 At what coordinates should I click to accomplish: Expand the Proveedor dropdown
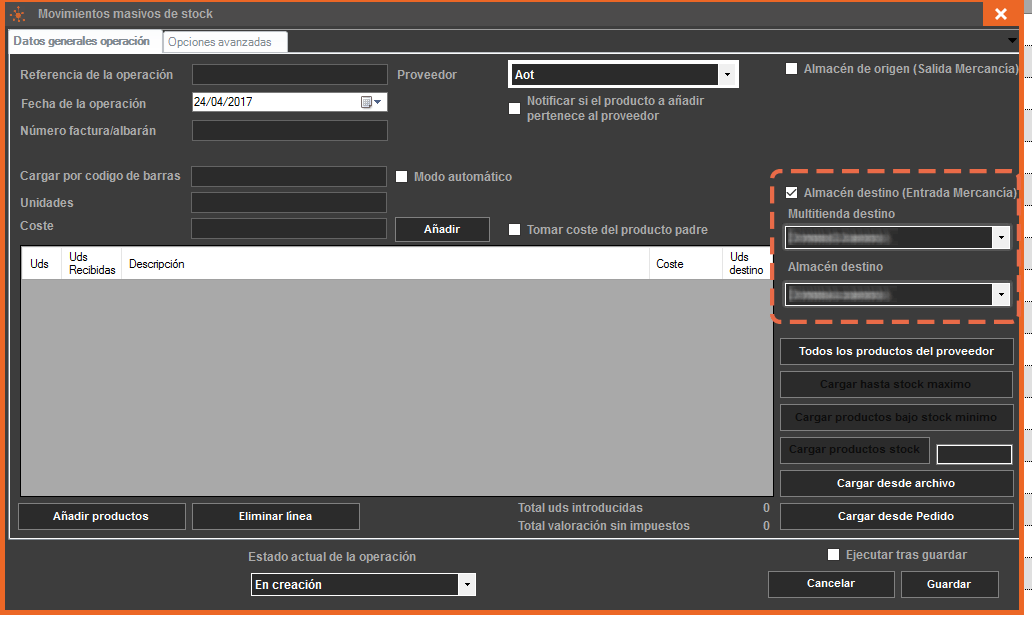[727, 75]
